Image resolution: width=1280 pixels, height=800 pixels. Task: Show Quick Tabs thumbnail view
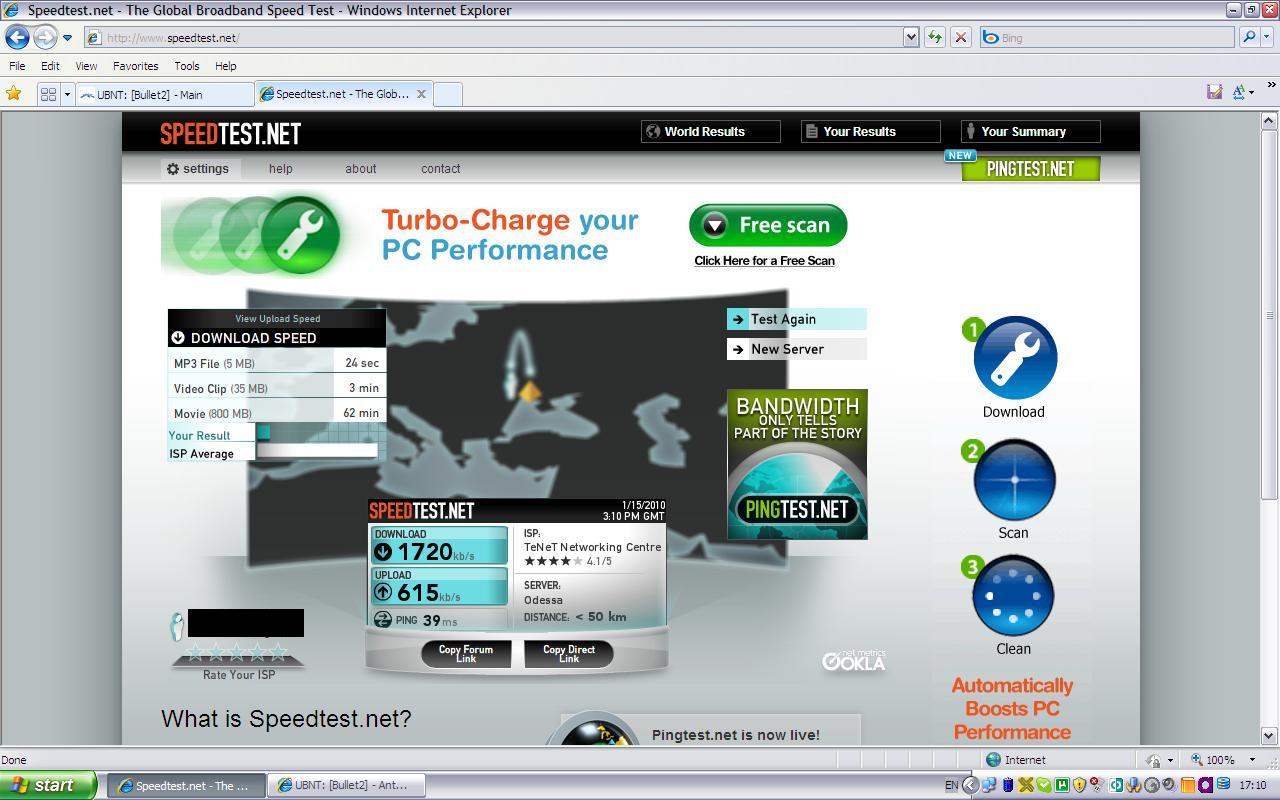point(47,94)
